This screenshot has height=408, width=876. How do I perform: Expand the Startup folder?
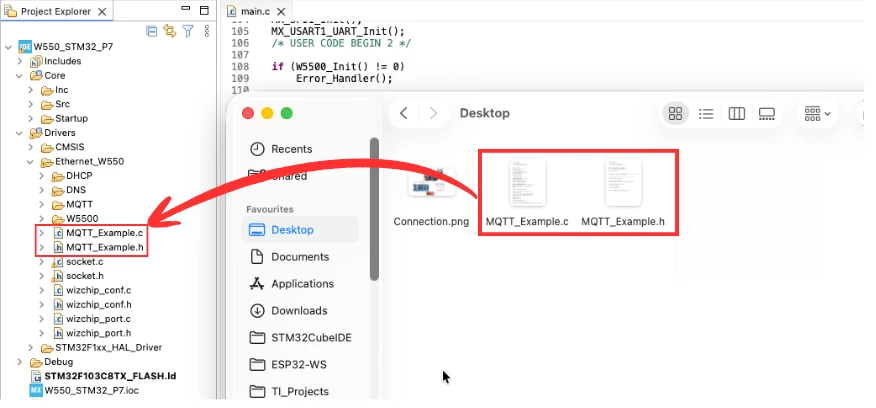31,119
